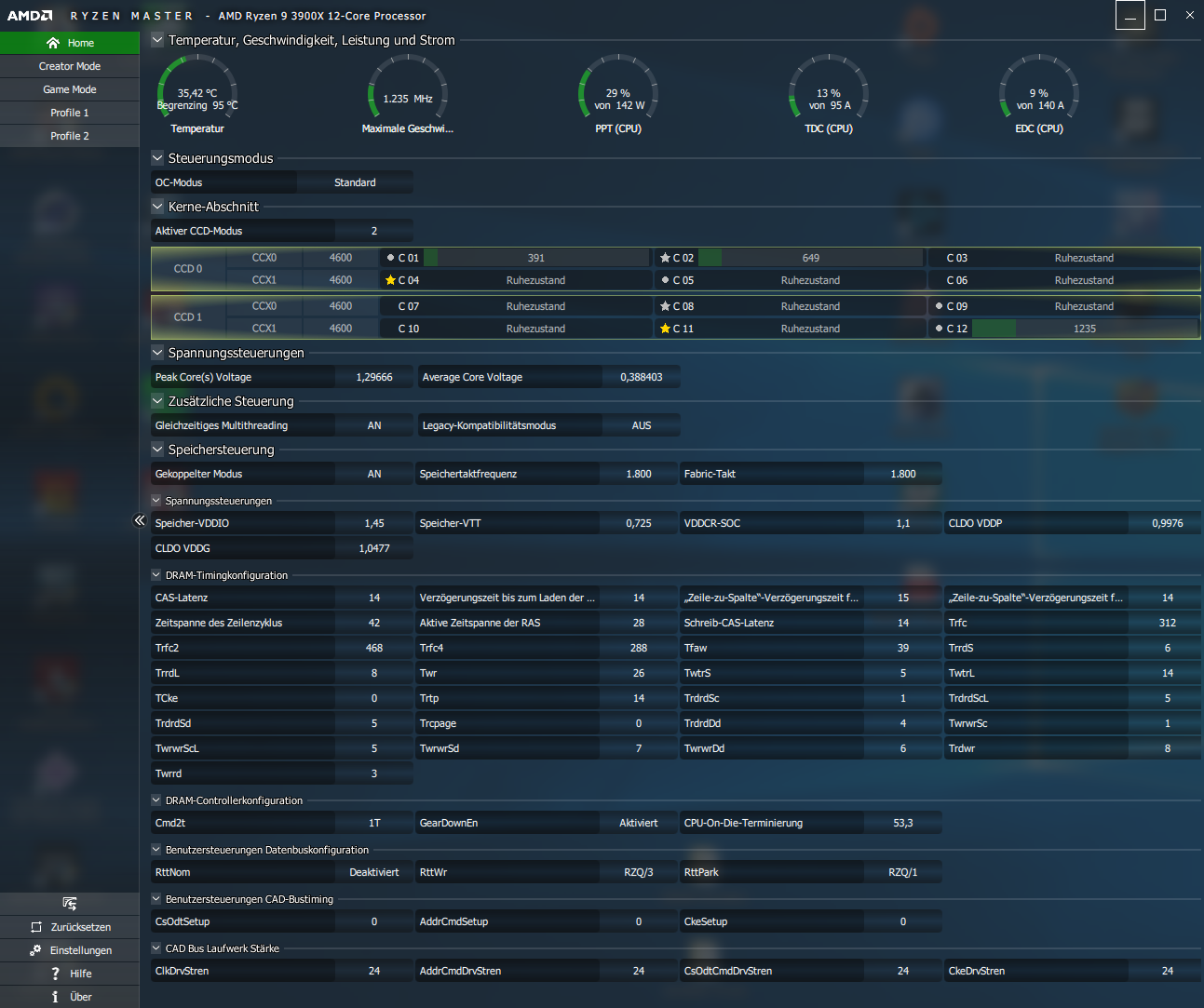The image size is (1204, 1008).
Task: Collapse the DRAM-Controllerkonfiguration section
Action: [156, 800]
